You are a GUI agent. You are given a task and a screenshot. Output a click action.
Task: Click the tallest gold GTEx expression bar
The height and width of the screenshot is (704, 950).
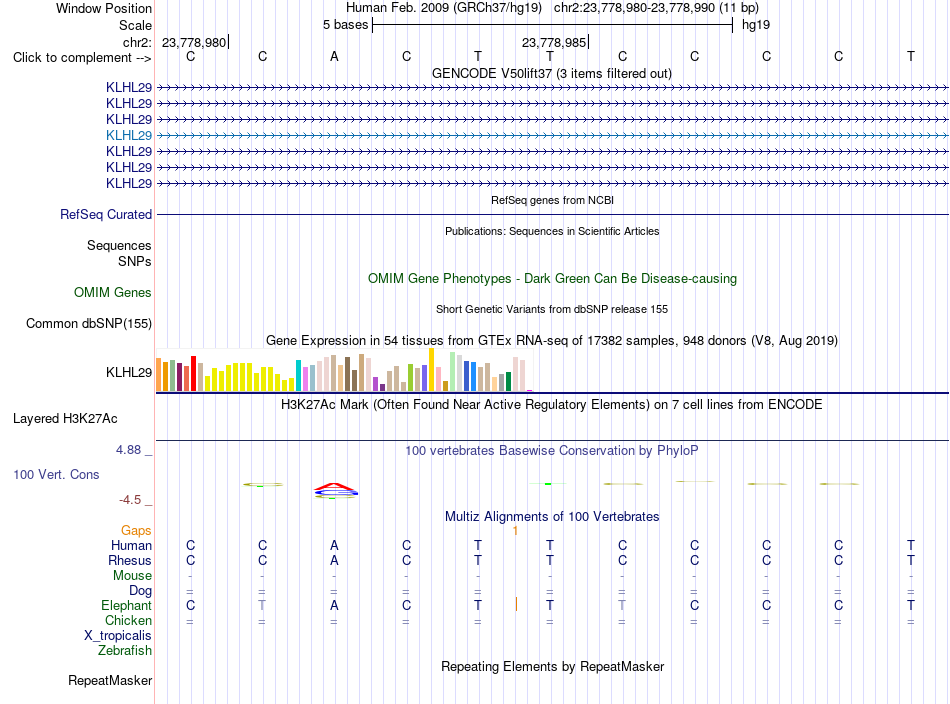tap(431, 370)
